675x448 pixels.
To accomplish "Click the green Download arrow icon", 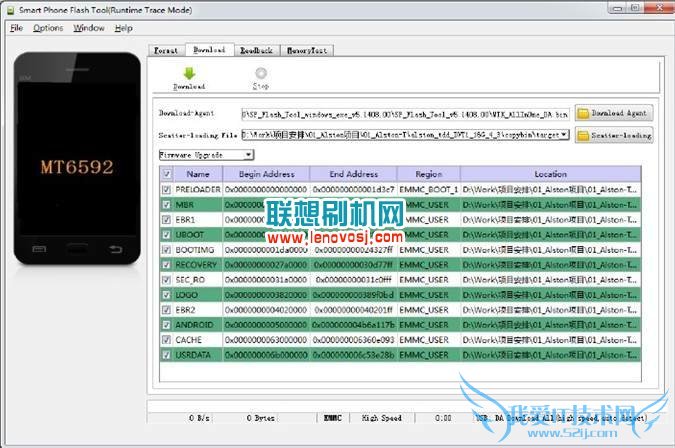I will point(189,73).
